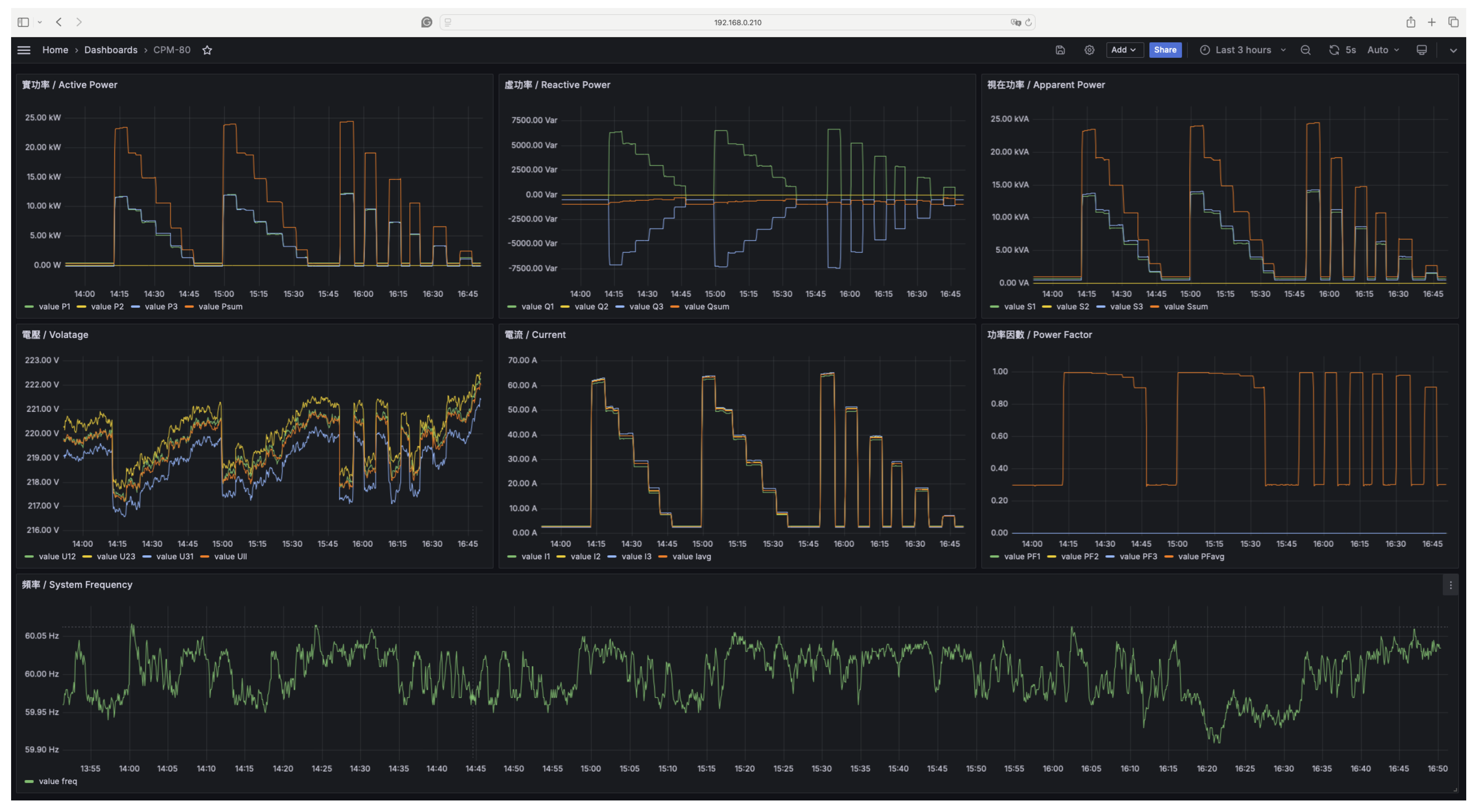Expand the Add dropdown menu

(x=1124, y=50)
